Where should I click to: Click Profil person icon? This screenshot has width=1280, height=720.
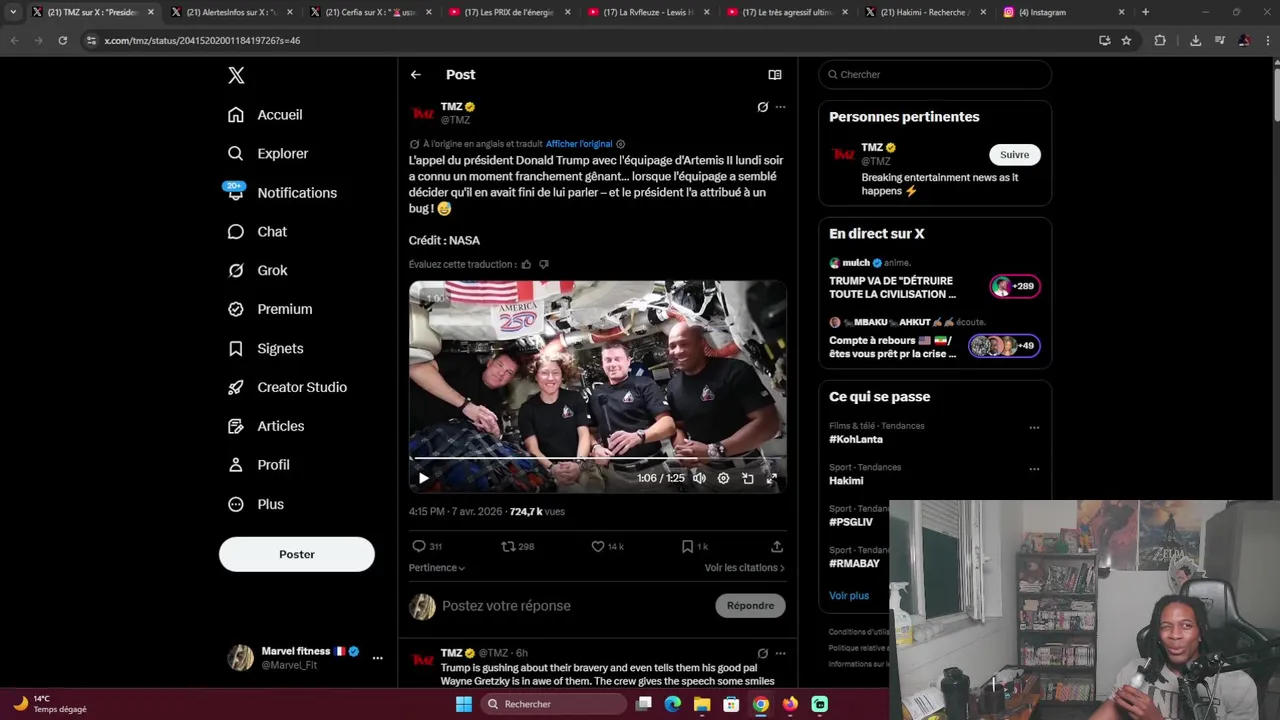(x=236, y=466)
